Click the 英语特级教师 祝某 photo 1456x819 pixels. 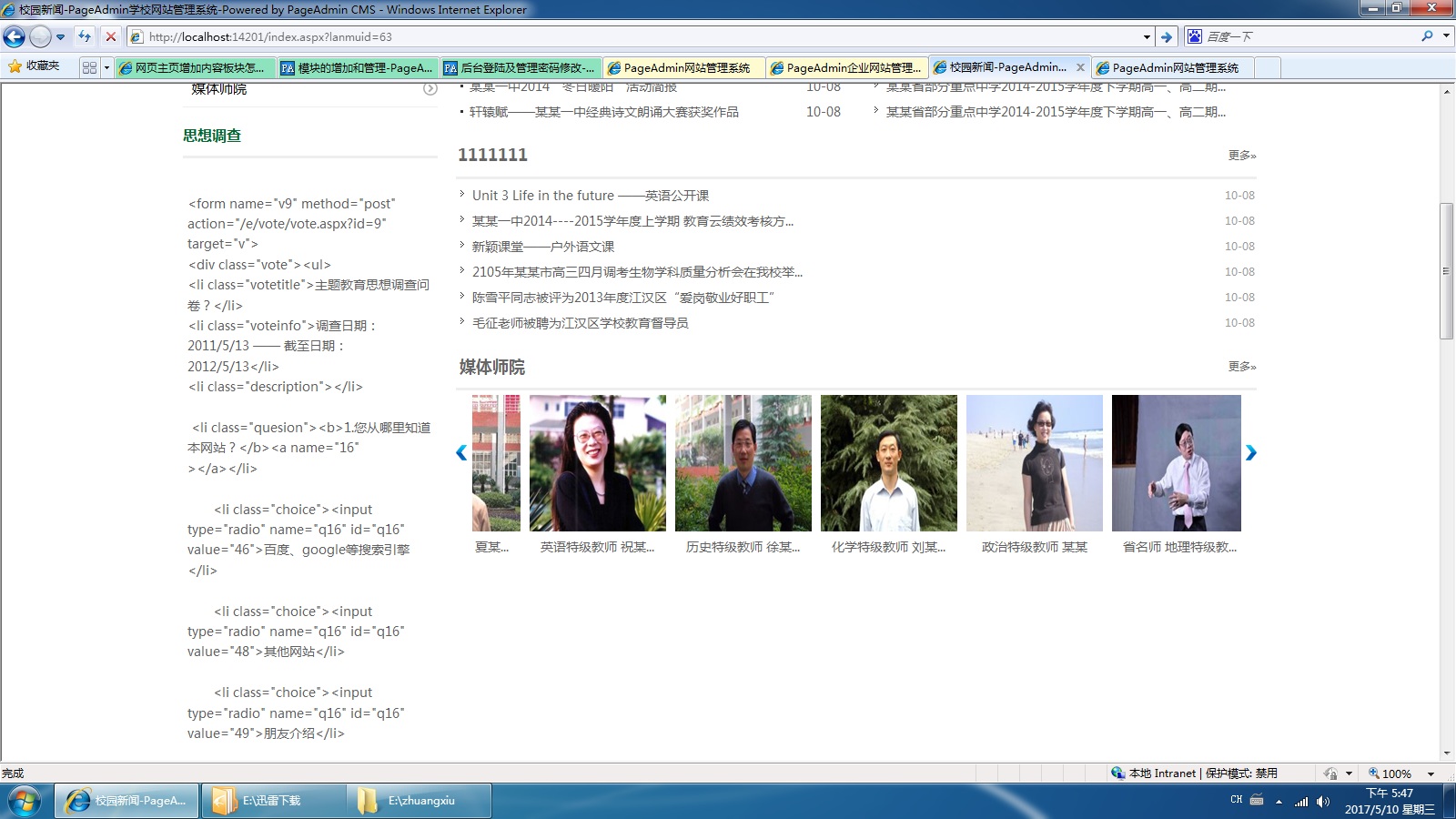[598, 463]
